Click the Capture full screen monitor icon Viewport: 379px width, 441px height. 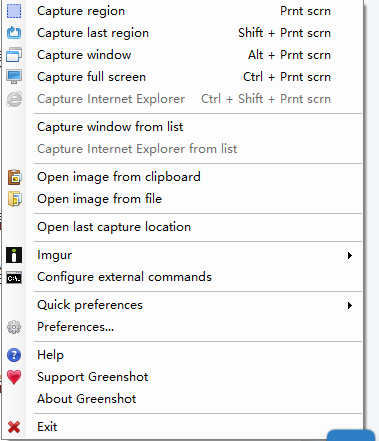pos(14,77)
